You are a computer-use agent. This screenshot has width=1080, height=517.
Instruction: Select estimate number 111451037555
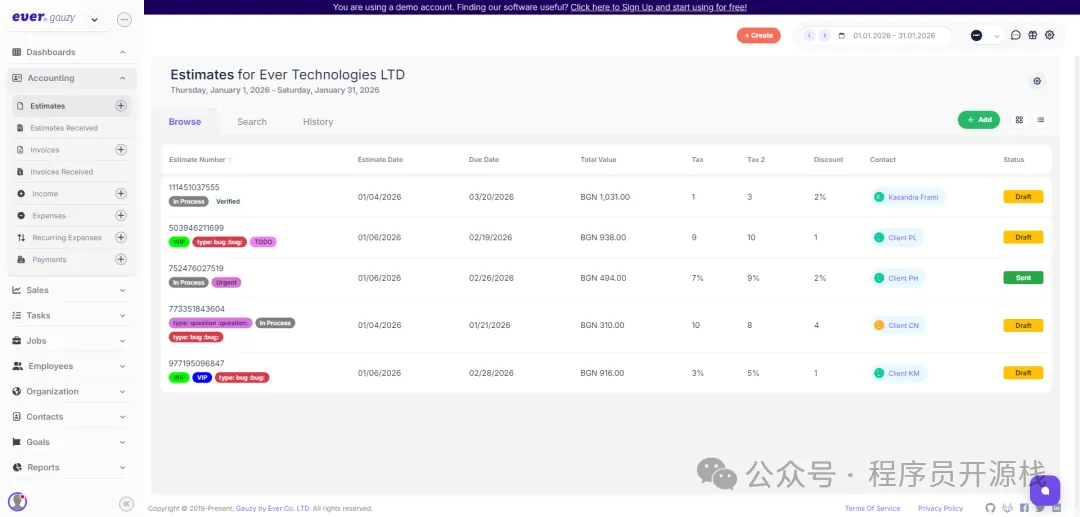point(194,187)
